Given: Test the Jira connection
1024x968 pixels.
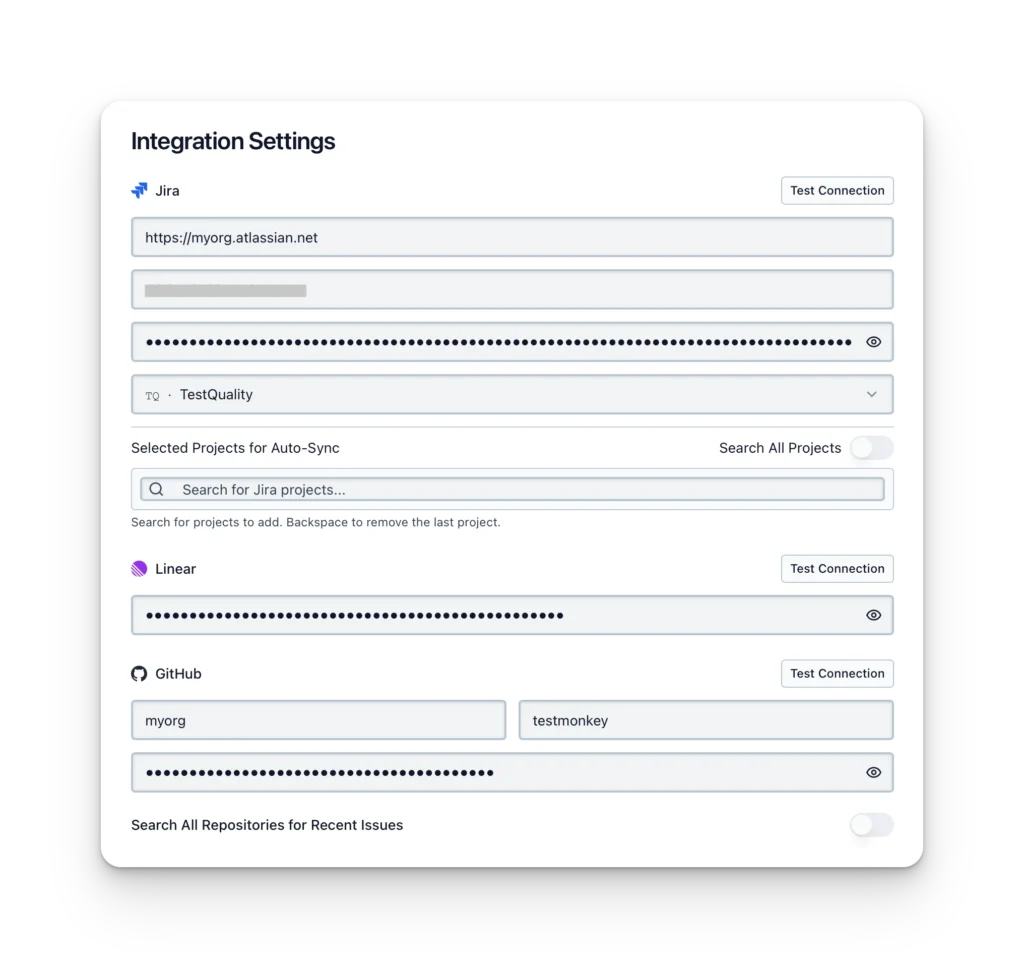Looking at the screenshot, I should (837, 190).
